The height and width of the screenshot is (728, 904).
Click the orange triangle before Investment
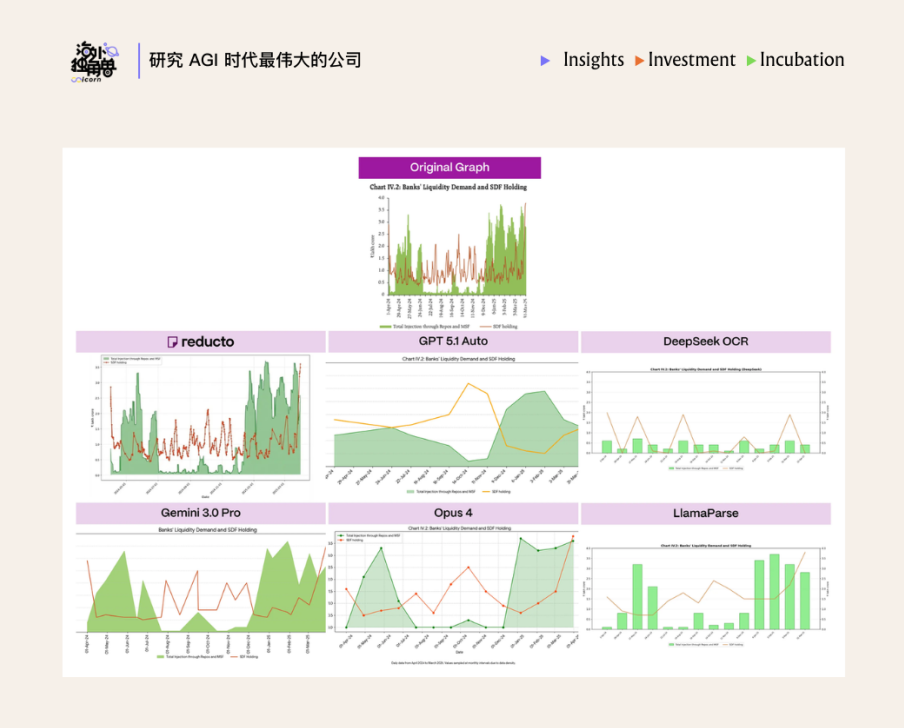639,61
